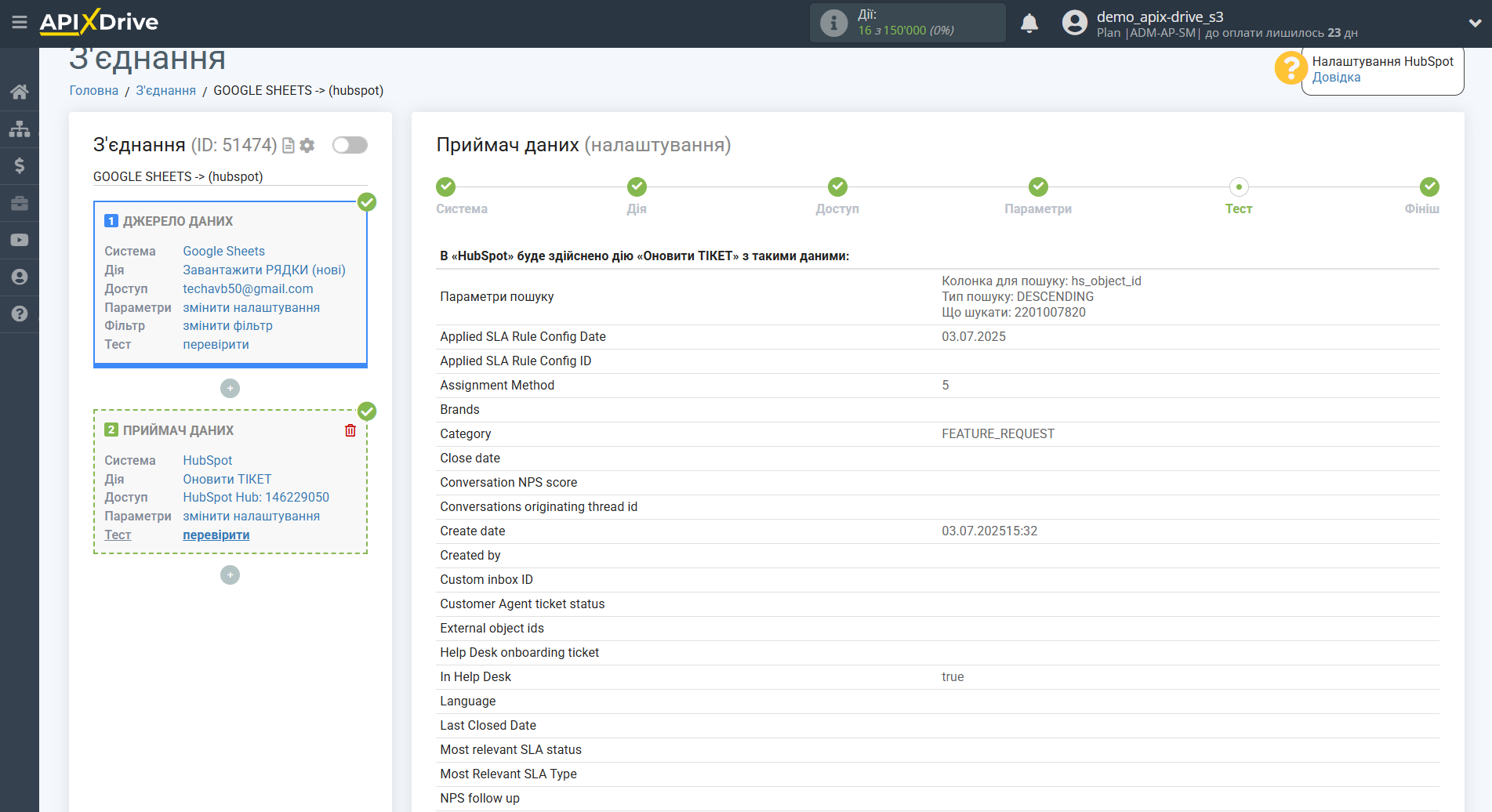1492x812 pixels.
Task: Open Завантажити РЯДКИ (нові) action link
Action: pos(264,270)
